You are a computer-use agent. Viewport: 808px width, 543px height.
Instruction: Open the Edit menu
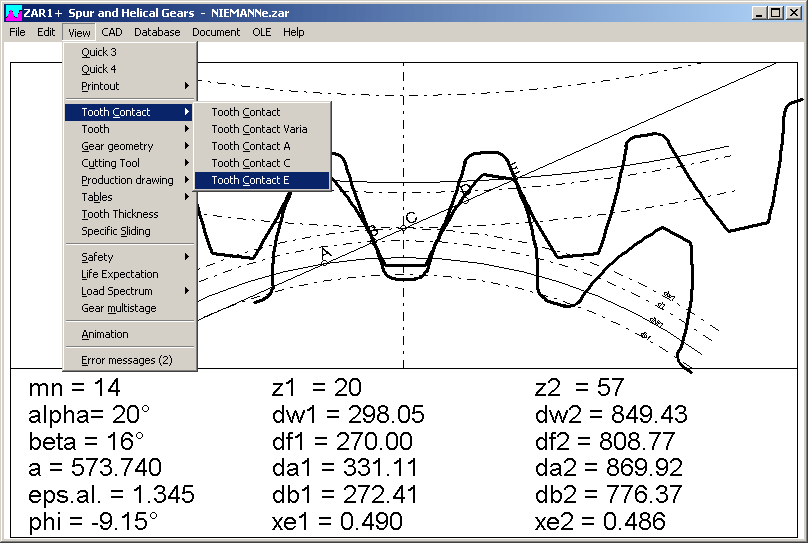click(x=46, y=32)
